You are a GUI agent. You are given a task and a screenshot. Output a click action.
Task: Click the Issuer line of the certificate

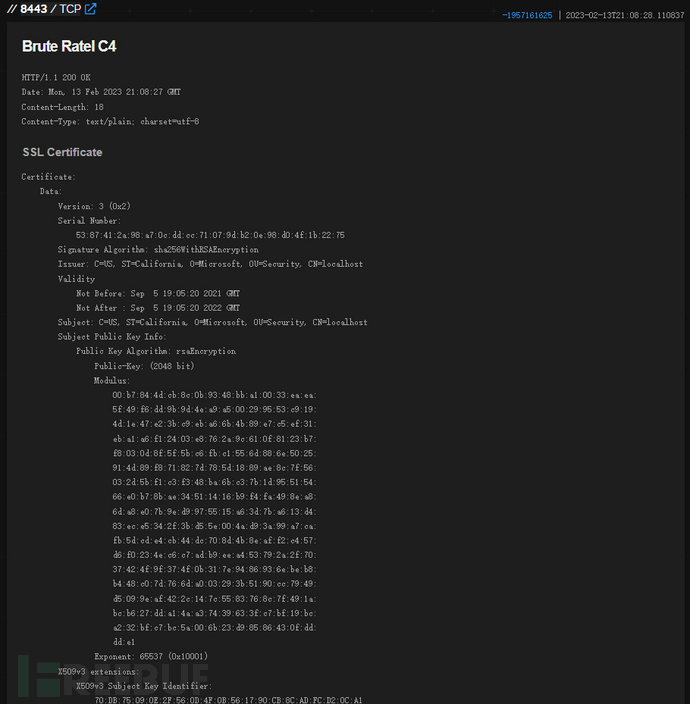point(210,264)
